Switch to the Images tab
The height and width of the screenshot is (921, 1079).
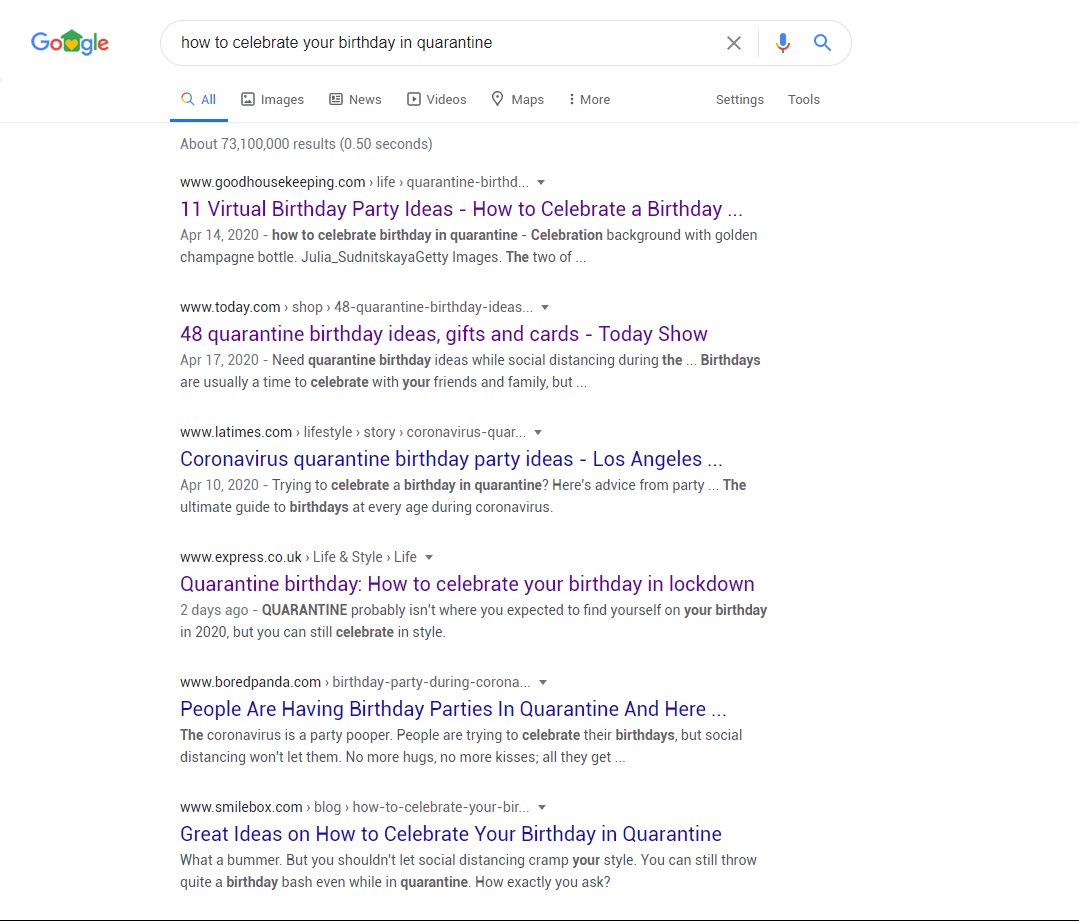(x=273, y=99)
